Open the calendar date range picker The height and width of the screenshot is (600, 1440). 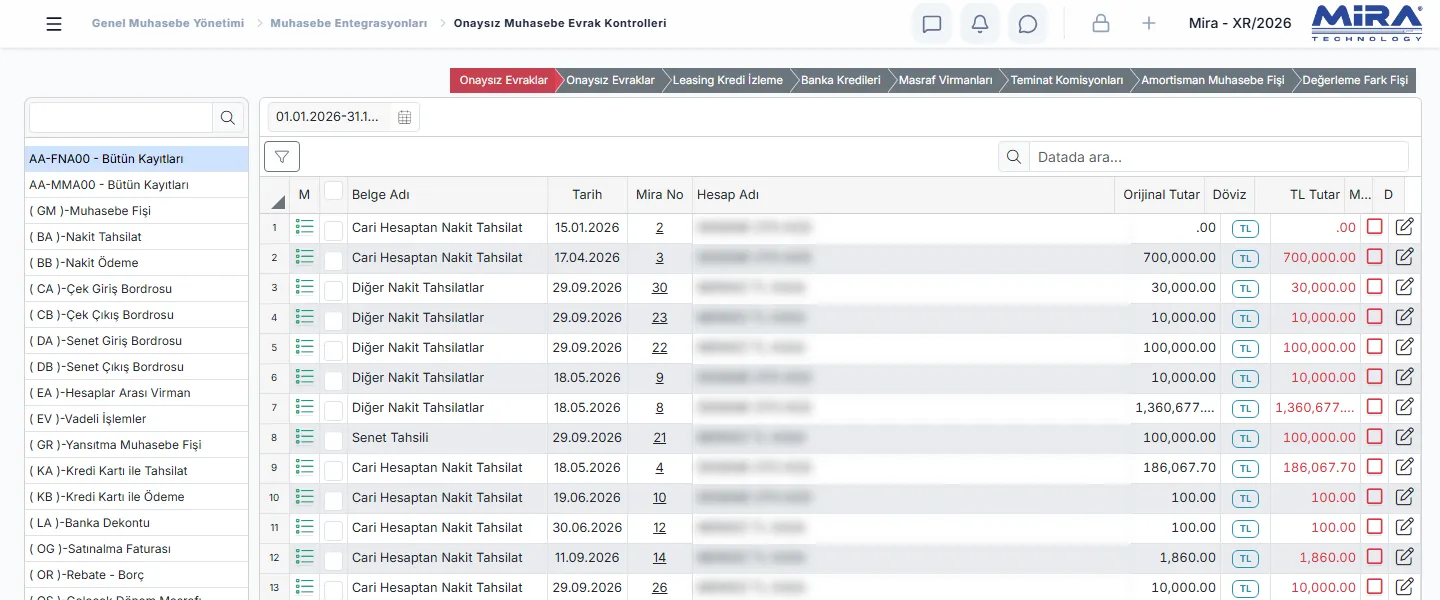[x=404, y=117]
